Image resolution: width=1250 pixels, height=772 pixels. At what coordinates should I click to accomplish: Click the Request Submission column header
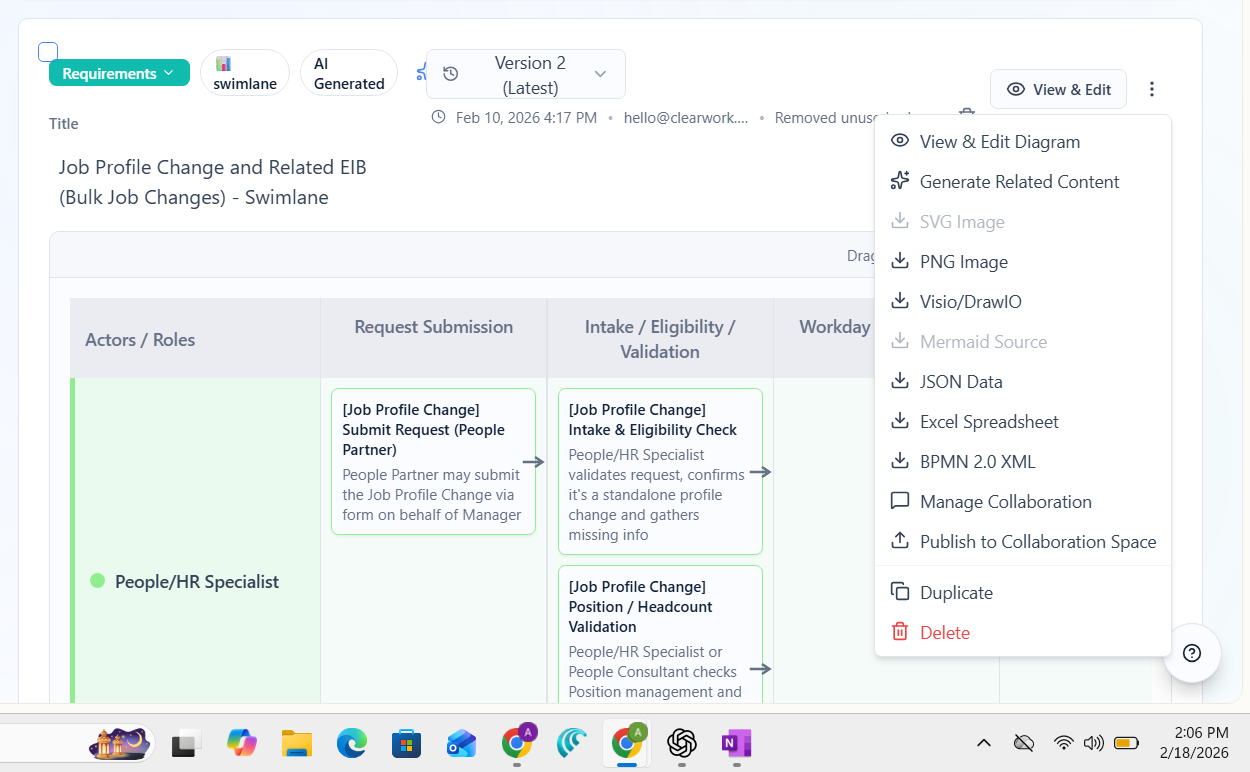(x=434, y=327)
